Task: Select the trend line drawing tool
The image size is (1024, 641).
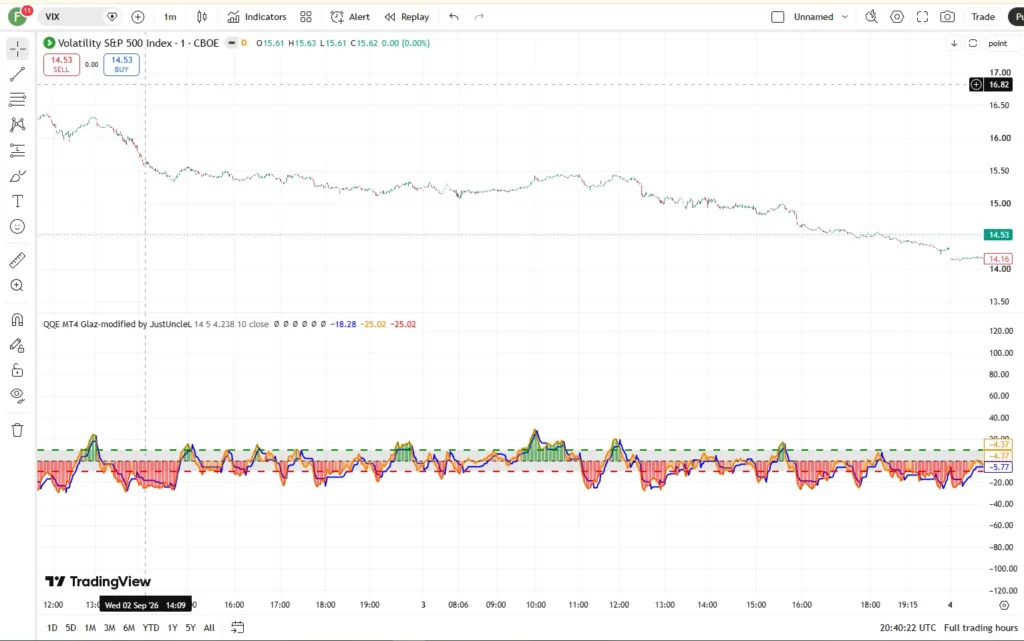Action: (18, 74)
